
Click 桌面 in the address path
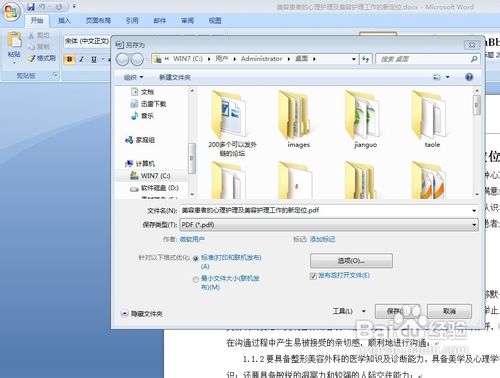pos(302,59)
